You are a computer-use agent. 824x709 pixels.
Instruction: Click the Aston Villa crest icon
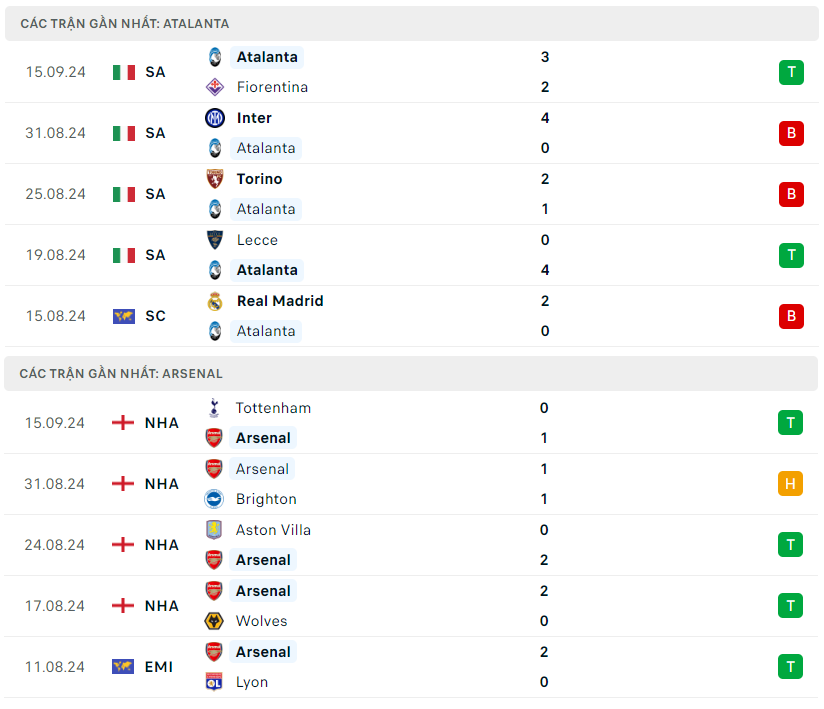(214, 530)
